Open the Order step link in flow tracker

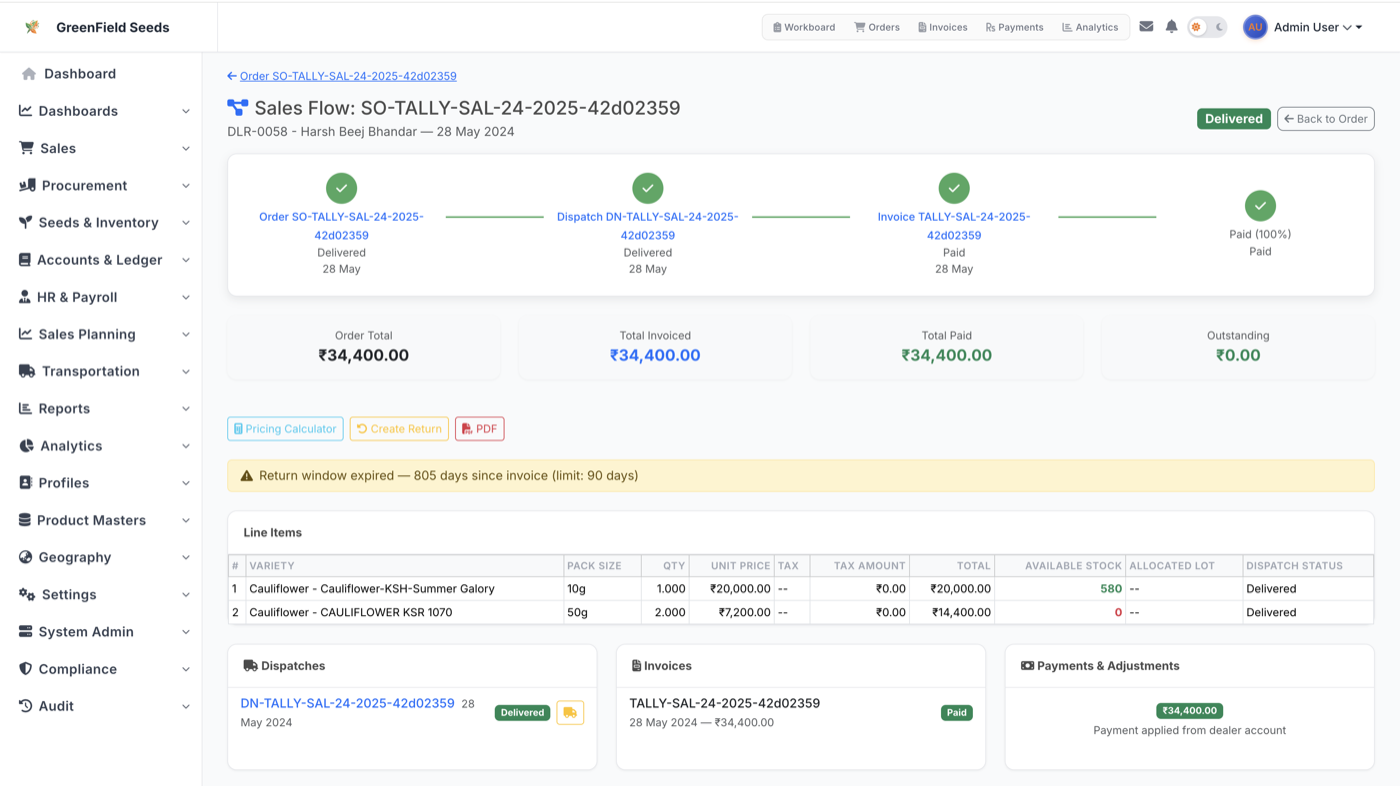(x=342, y=226)
